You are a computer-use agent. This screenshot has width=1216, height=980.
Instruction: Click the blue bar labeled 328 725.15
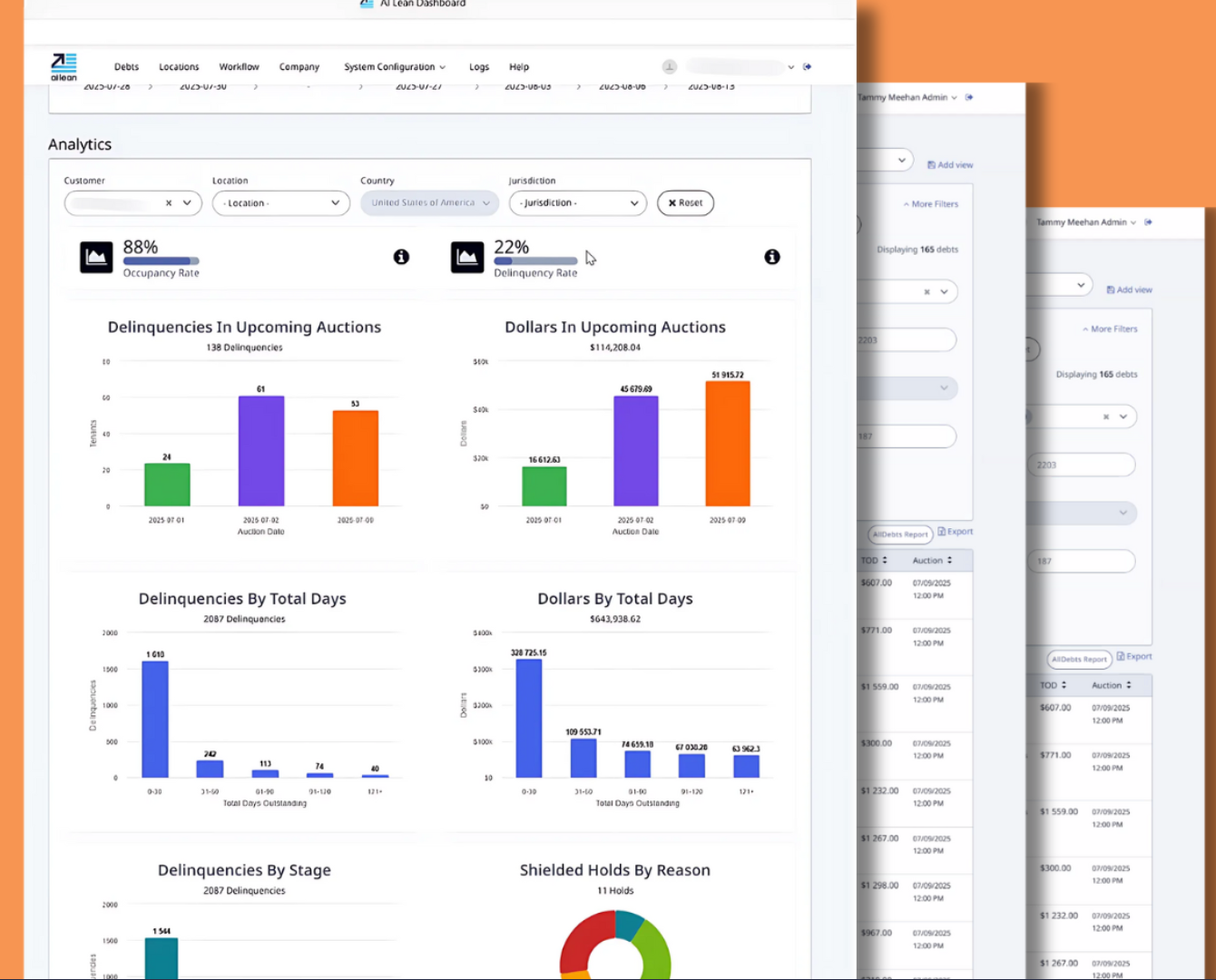pyautogui.click(x=529, y=719)
